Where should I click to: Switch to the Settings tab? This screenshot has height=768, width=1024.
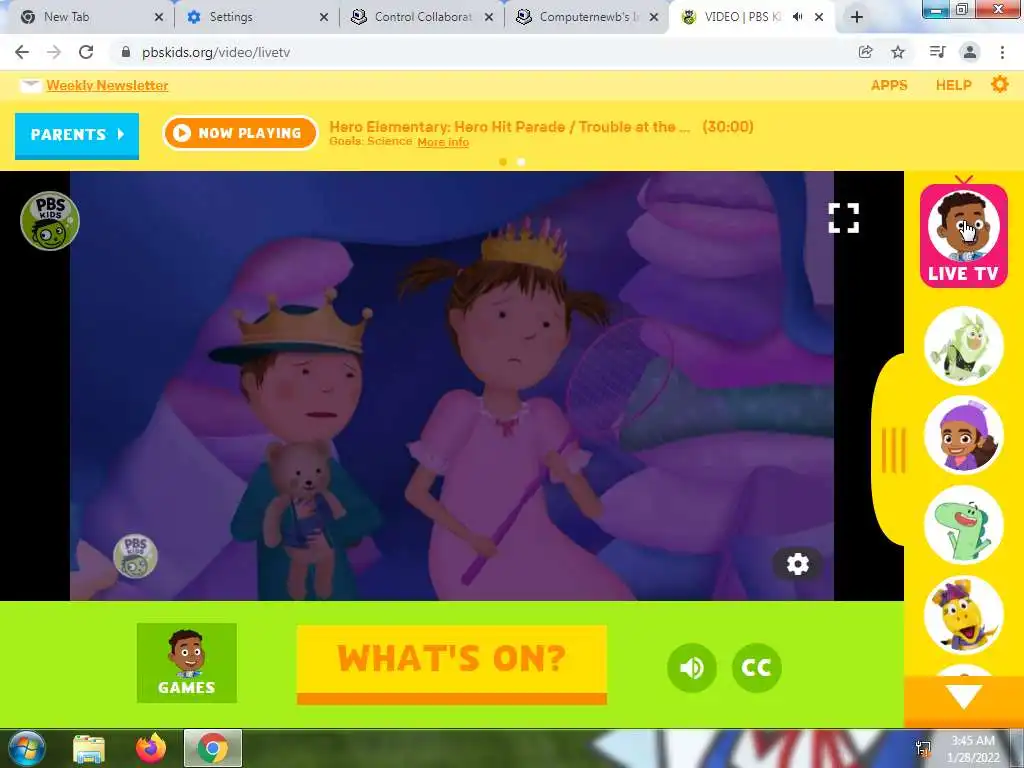click(x=253, y=17)
